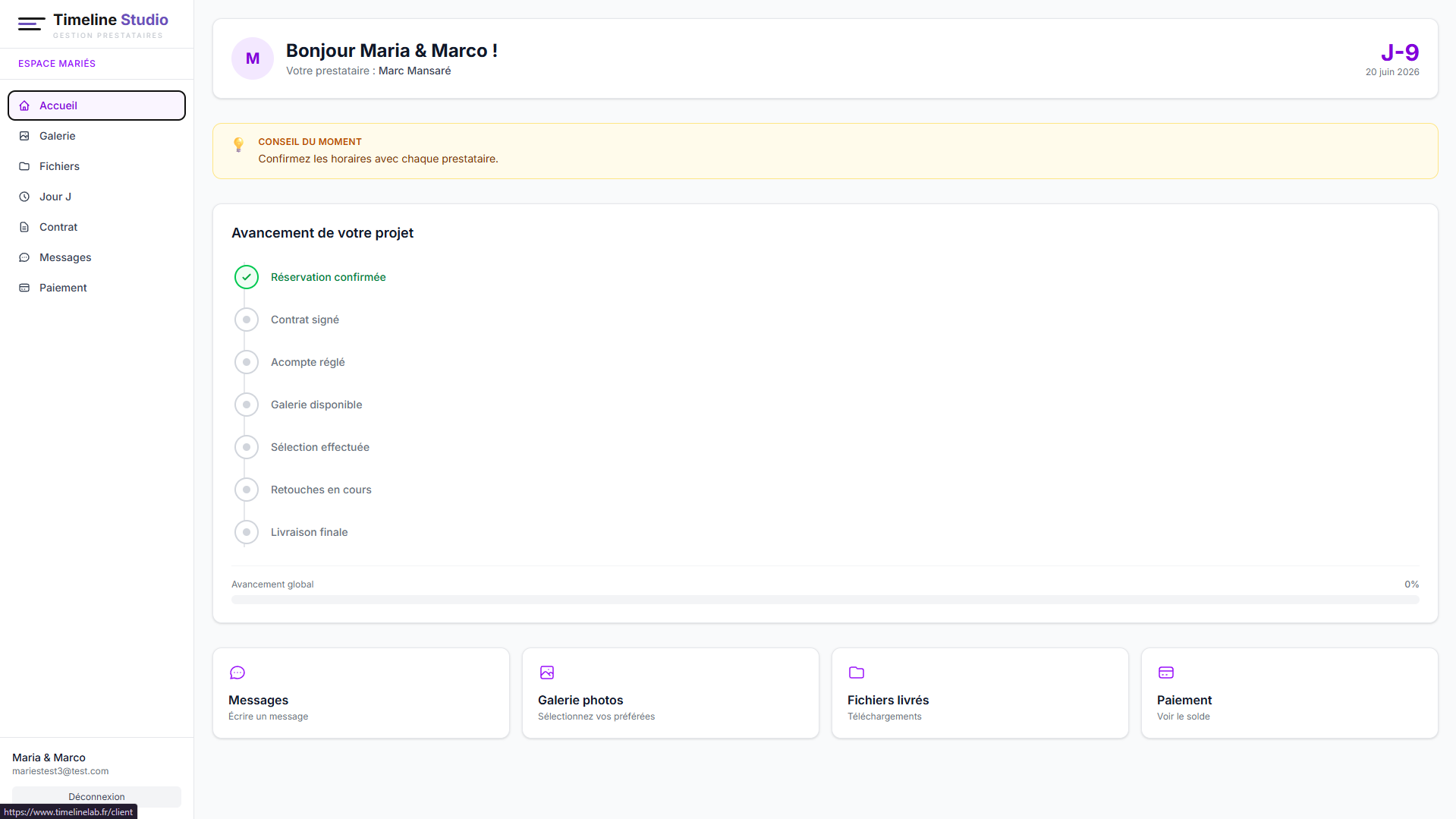The image size is (1456, 819).
Task: Click the Fichiers folder icon in sidebar
Action: pos(24,166)
